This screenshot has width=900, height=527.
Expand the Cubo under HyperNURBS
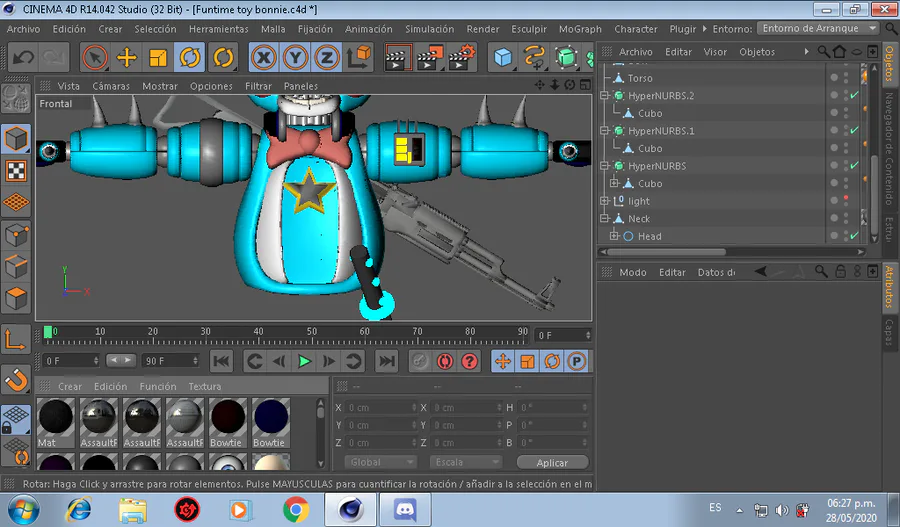pyautogui.click(x=614, y=183)
